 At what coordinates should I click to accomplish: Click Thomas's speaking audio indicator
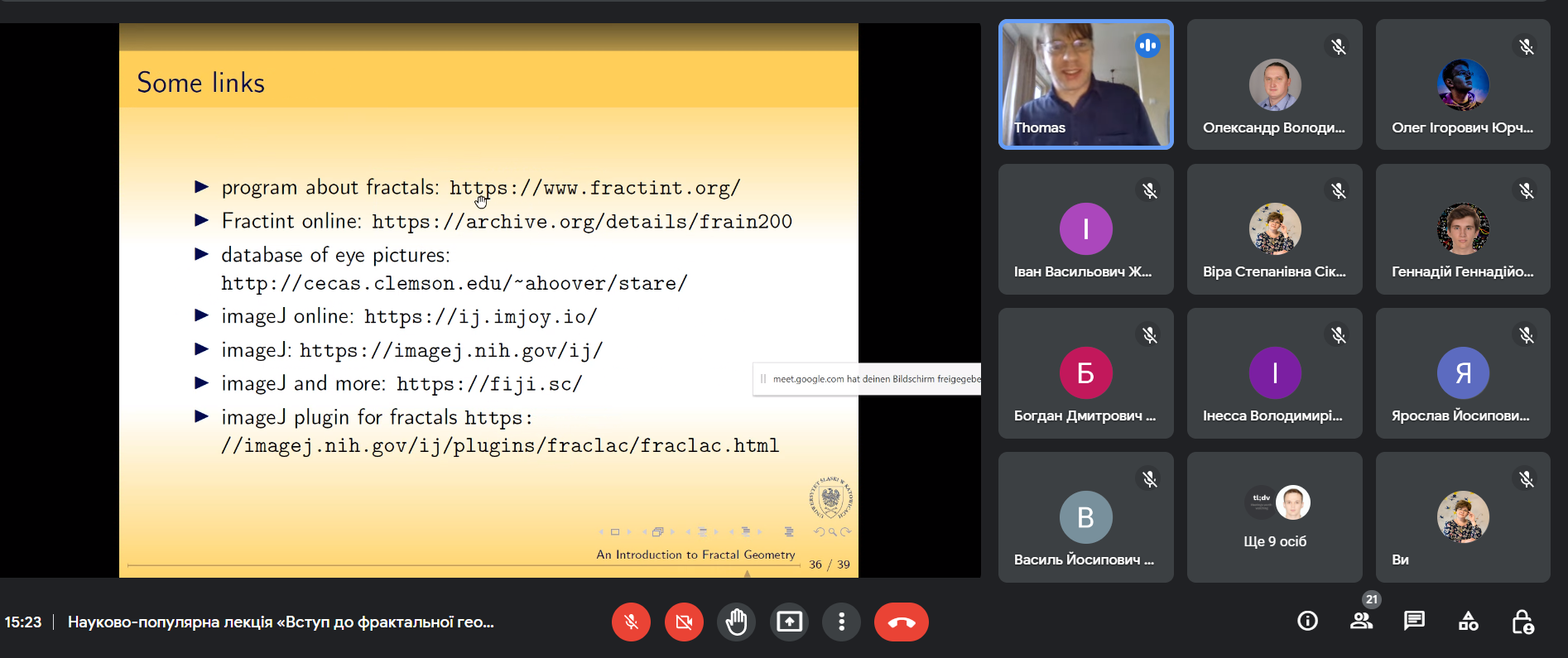pos(1147,46)
